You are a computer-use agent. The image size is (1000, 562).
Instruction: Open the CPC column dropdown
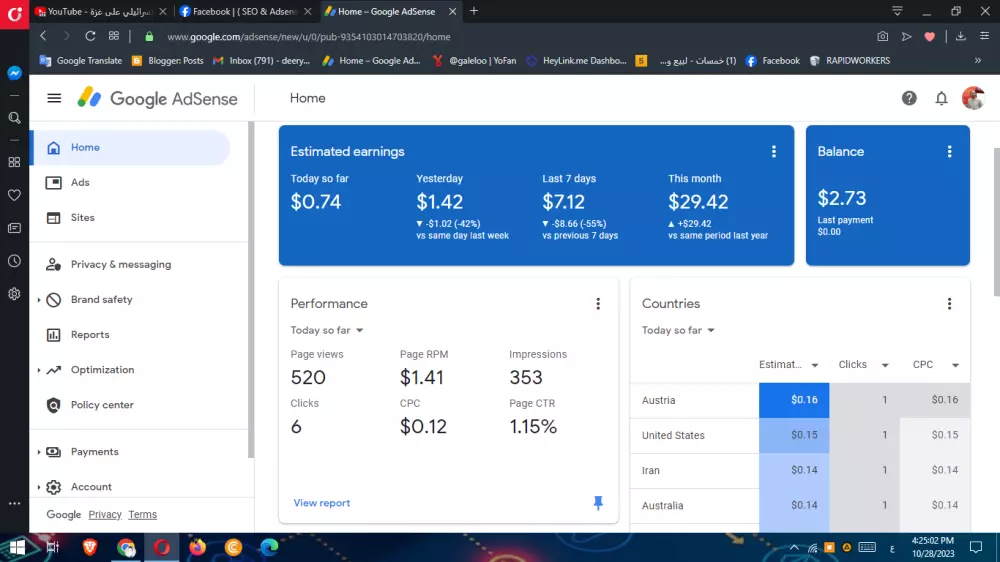coord(955,365)
